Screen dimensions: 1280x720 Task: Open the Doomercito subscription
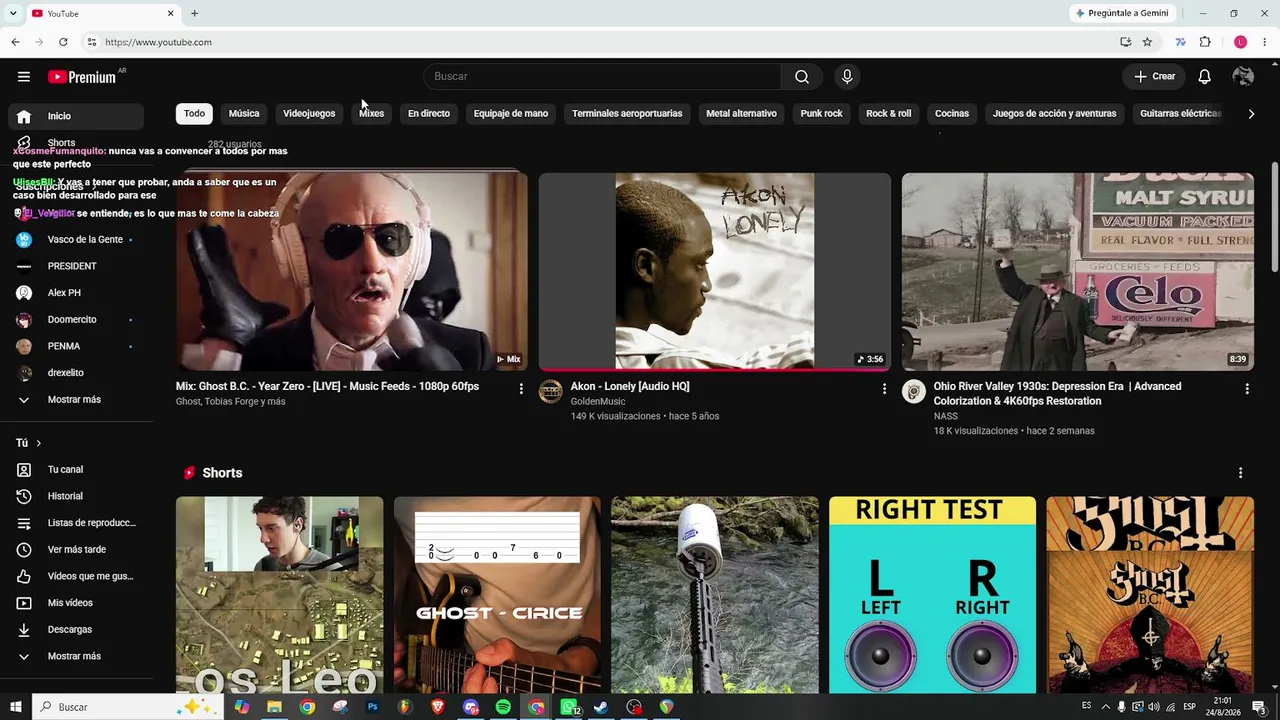[78, 319]
